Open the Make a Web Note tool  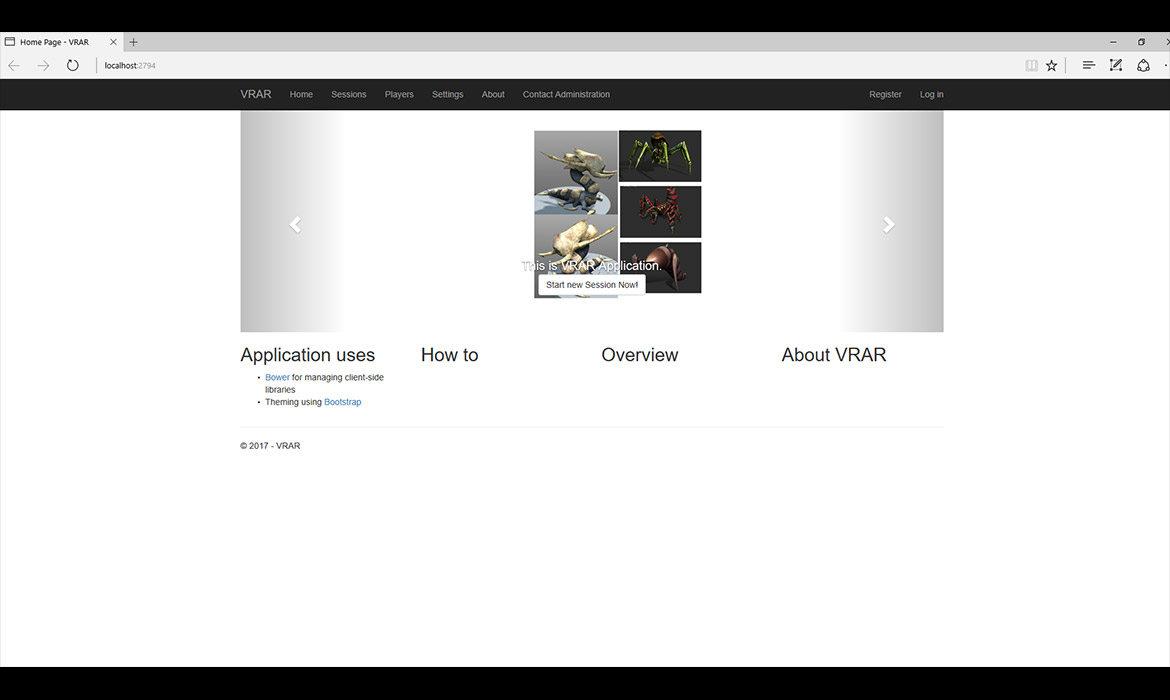coord(1116,66)
